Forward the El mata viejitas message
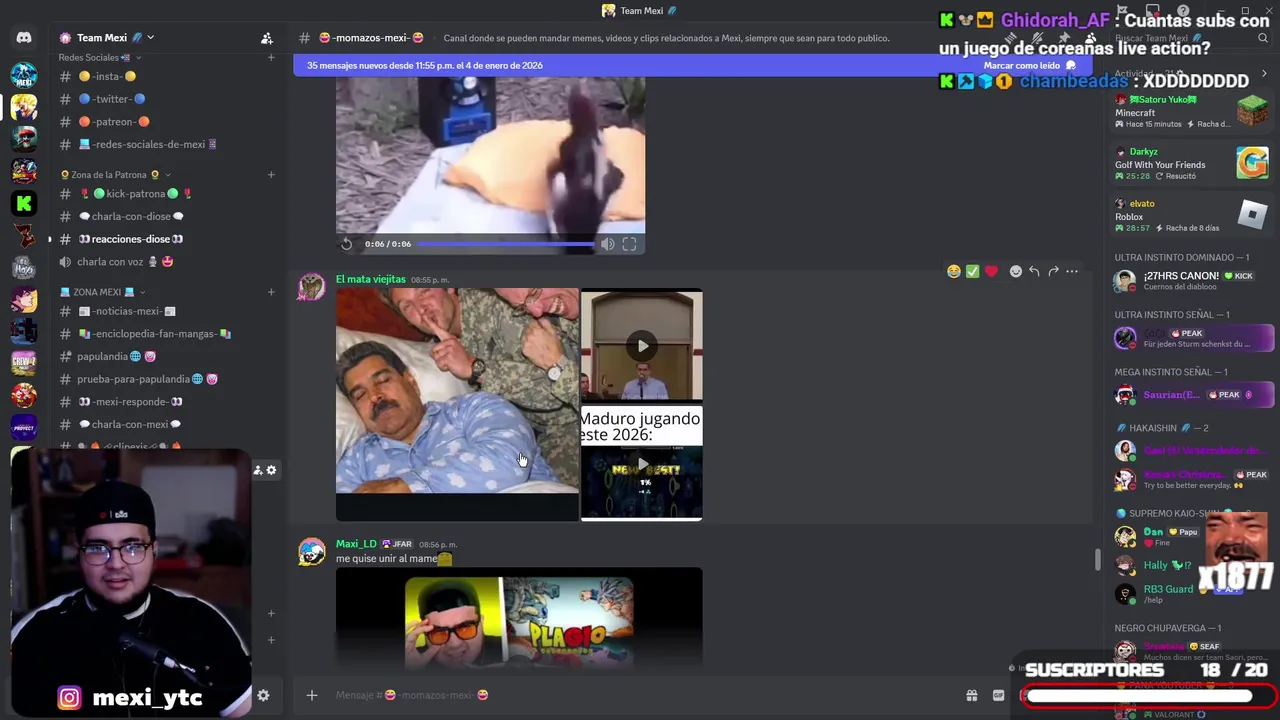This screenshot has width=1280, height=720. point(1053,271)
